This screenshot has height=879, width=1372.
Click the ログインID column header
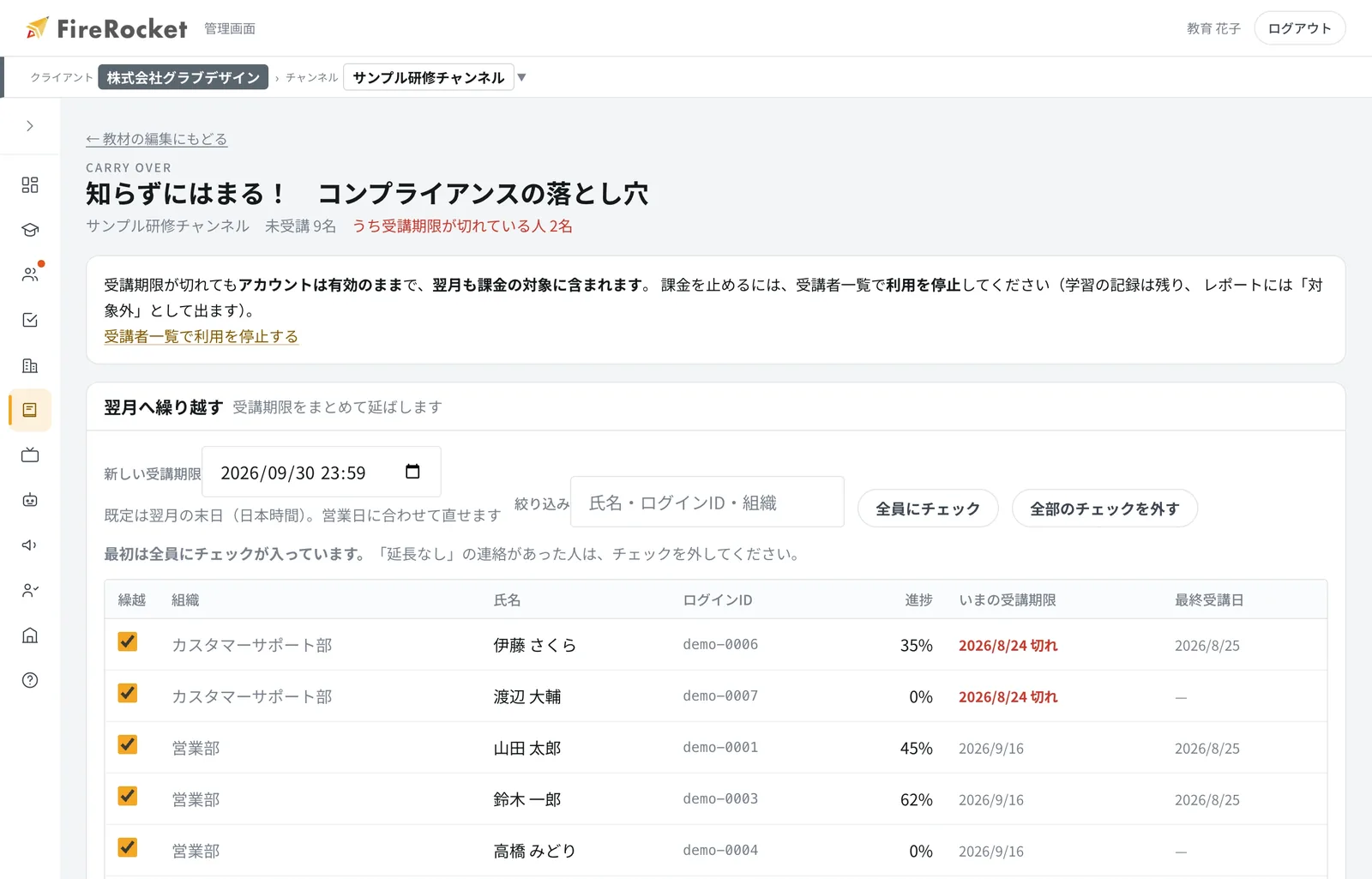[x=718, y=599]
